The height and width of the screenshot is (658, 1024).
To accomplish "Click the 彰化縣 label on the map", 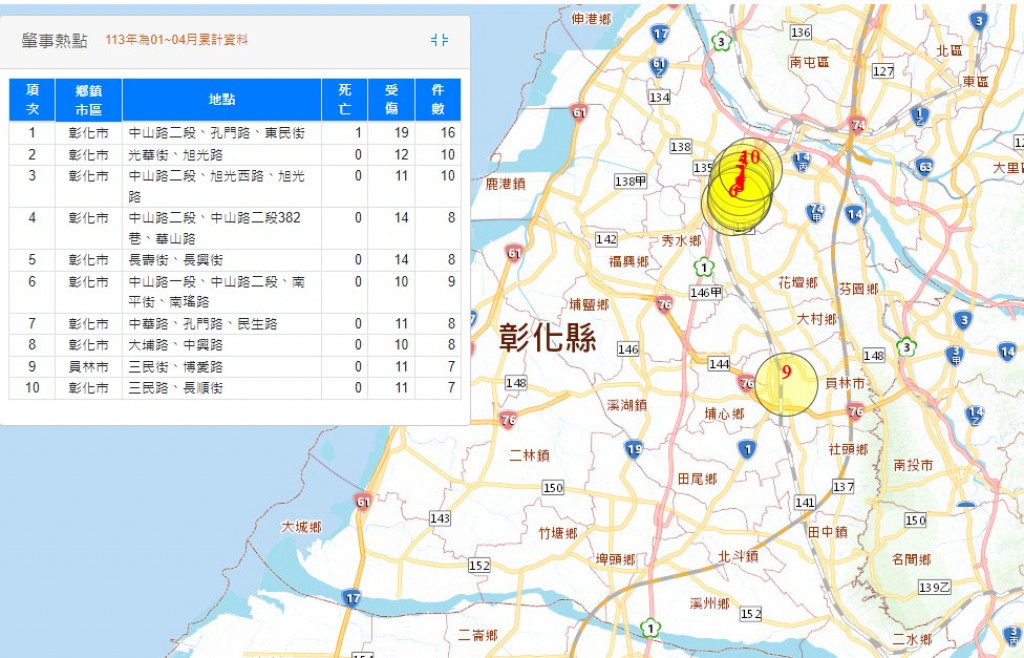I will (x=548, y=340).
